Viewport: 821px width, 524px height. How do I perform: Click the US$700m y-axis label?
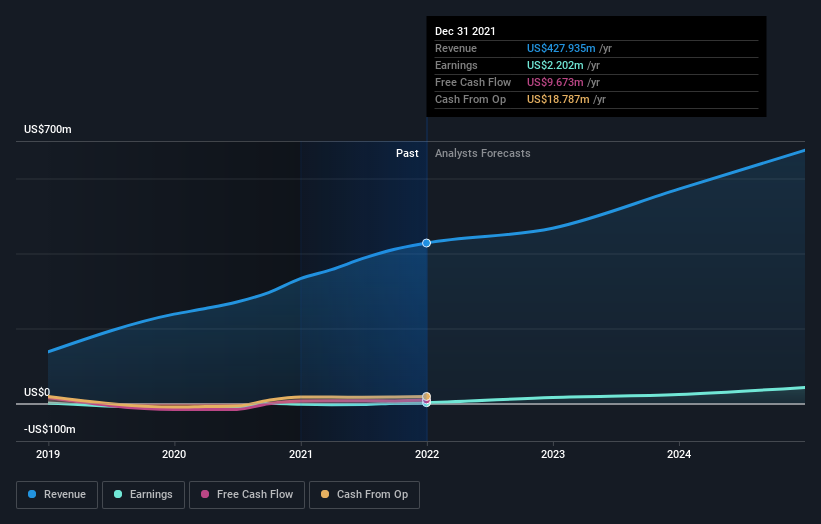point(48,129)
